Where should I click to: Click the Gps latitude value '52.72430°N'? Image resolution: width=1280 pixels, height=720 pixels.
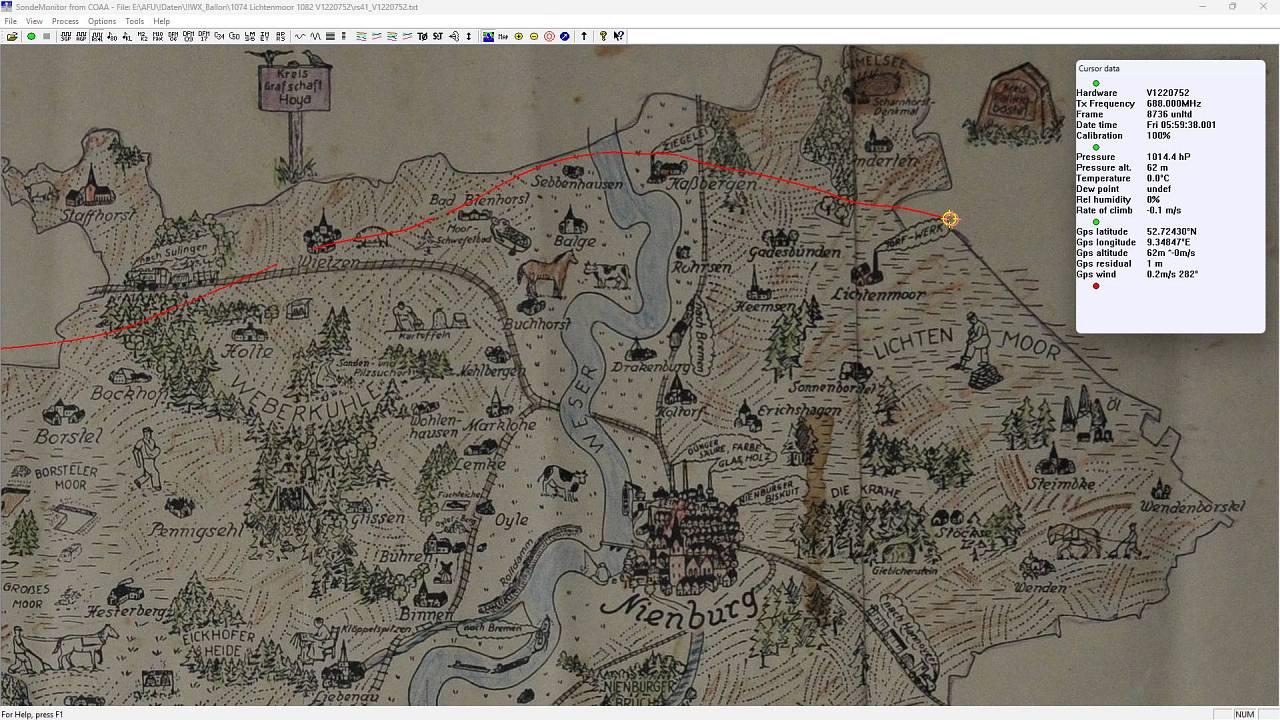[x=1172, y=232]
